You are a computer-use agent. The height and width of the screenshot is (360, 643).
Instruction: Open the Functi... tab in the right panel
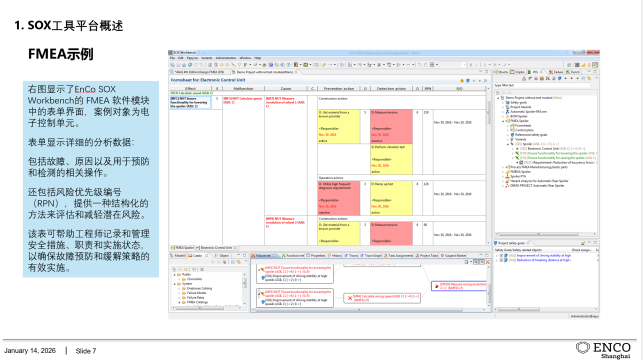573,72
